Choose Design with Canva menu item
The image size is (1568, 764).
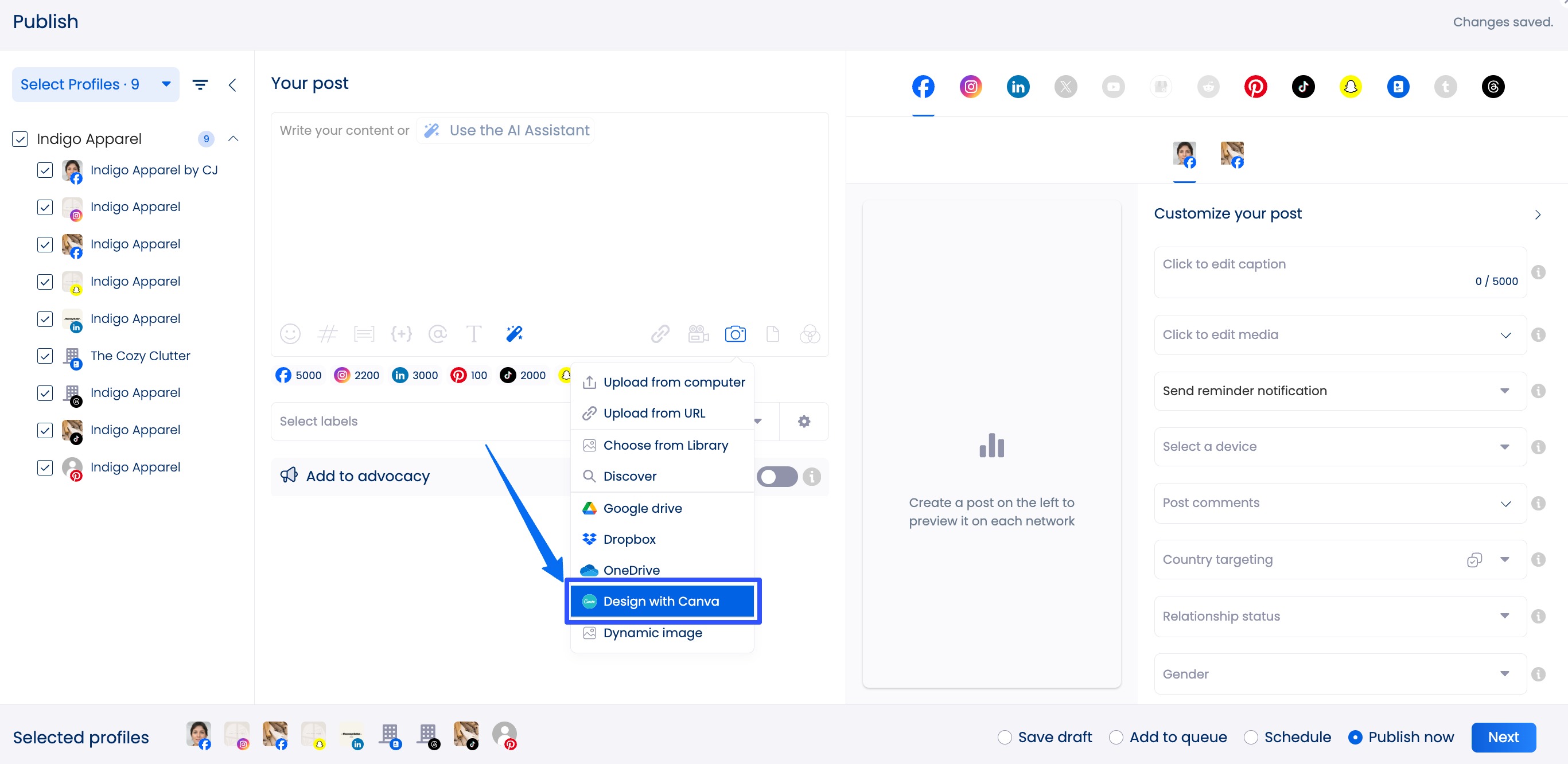662,601
